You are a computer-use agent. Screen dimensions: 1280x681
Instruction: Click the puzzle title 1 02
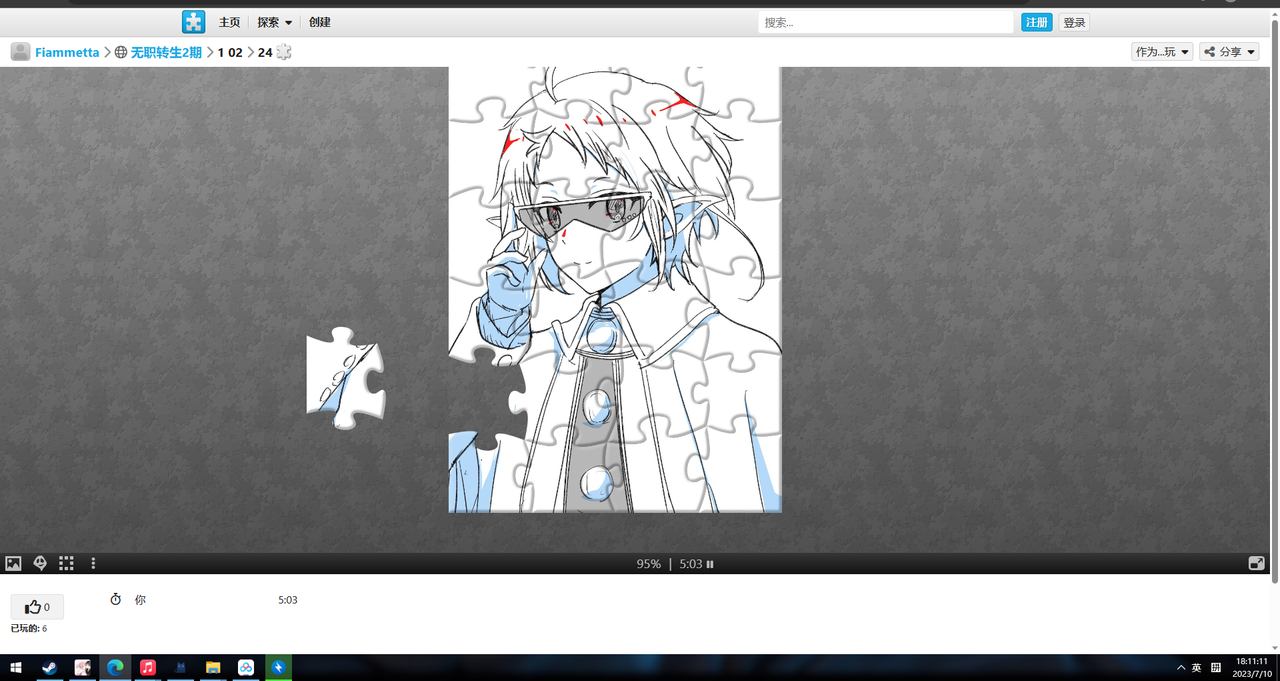click(230, 52)
